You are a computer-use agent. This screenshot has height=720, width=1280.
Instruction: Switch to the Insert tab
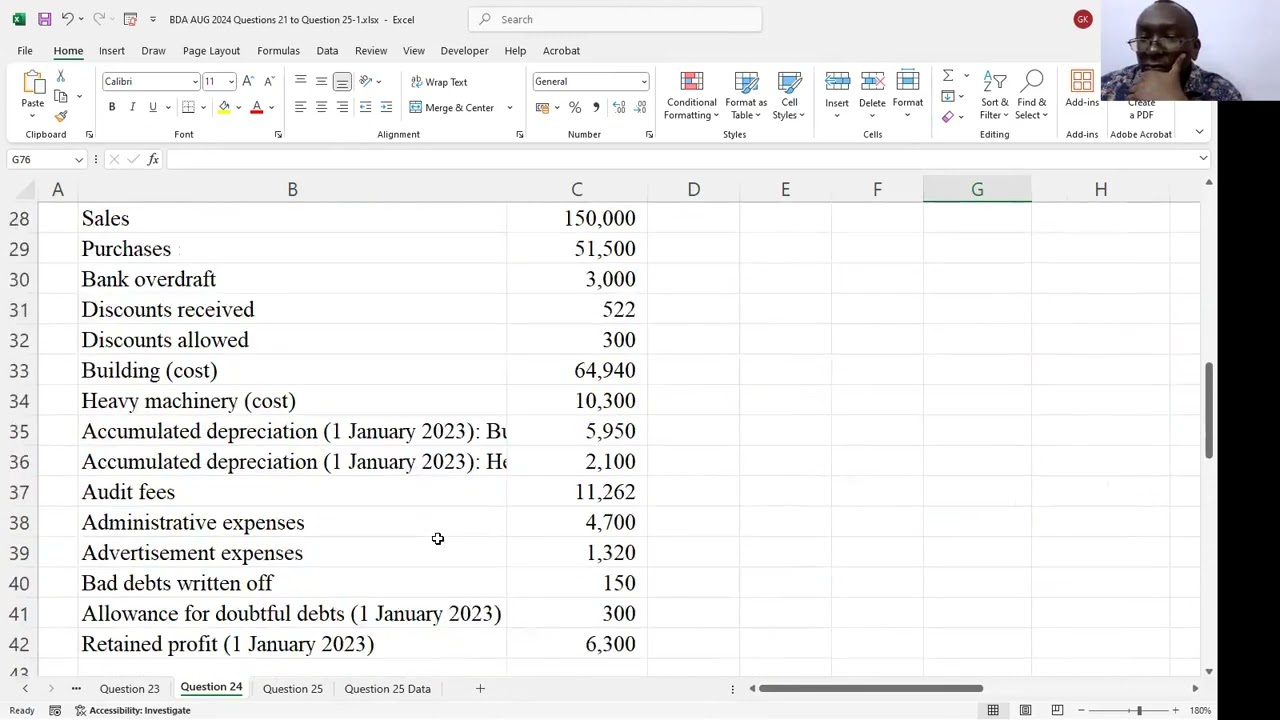coord(112,50)
